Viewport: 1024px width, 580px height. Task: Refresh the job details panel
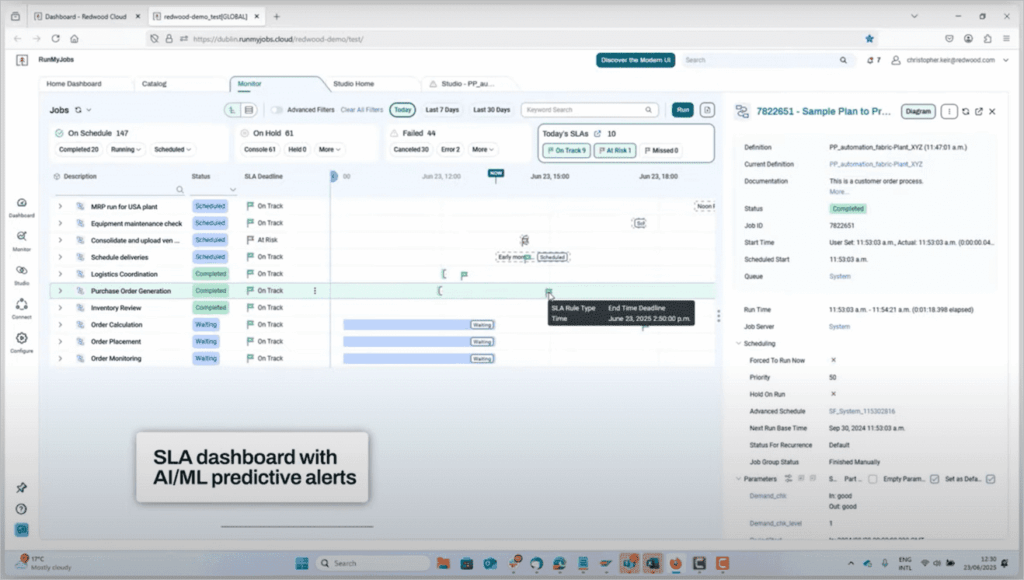point(966,112)
